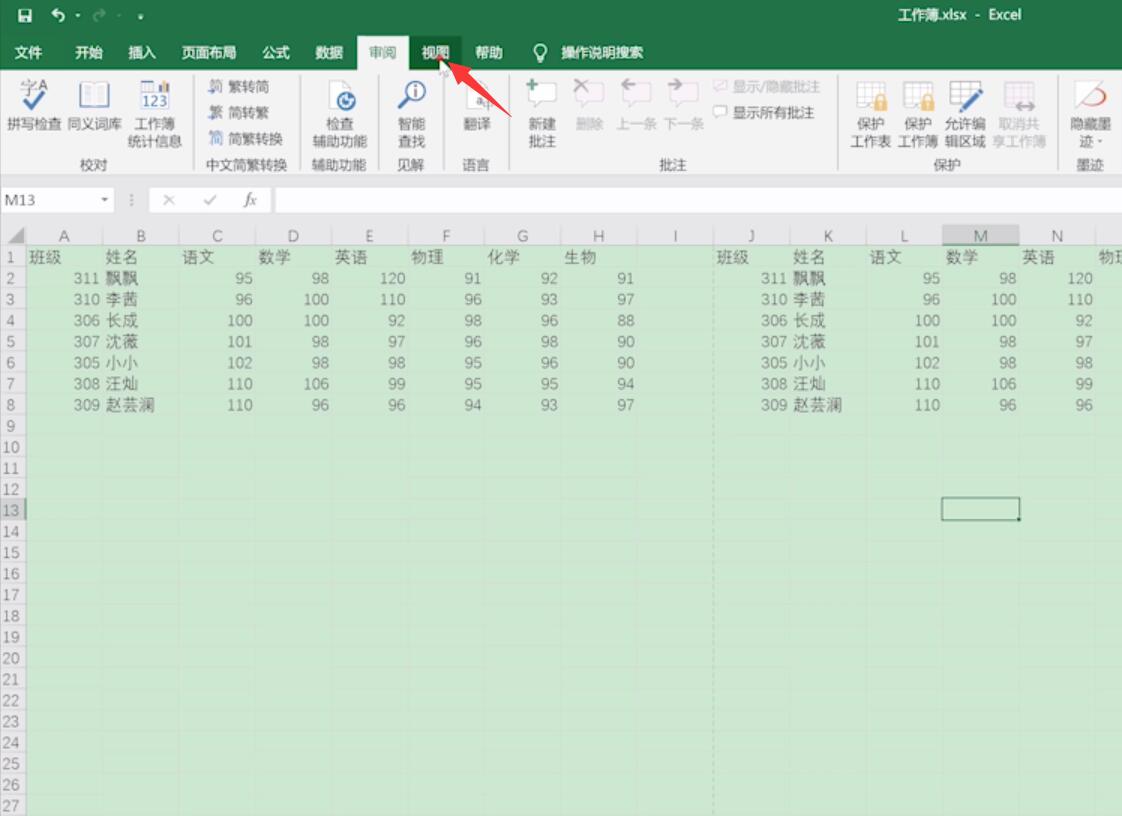Open Customize Quick Access Toolbar dropdown
This screenshot has height=816, width=1122.
(140, 16)
